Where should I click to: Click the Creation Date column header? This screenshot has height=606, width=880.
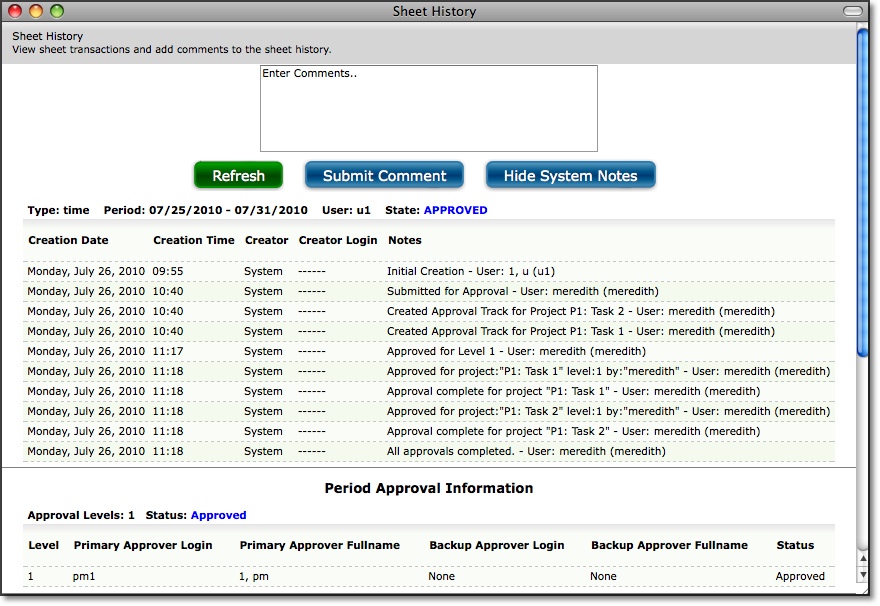click(68, 240)
